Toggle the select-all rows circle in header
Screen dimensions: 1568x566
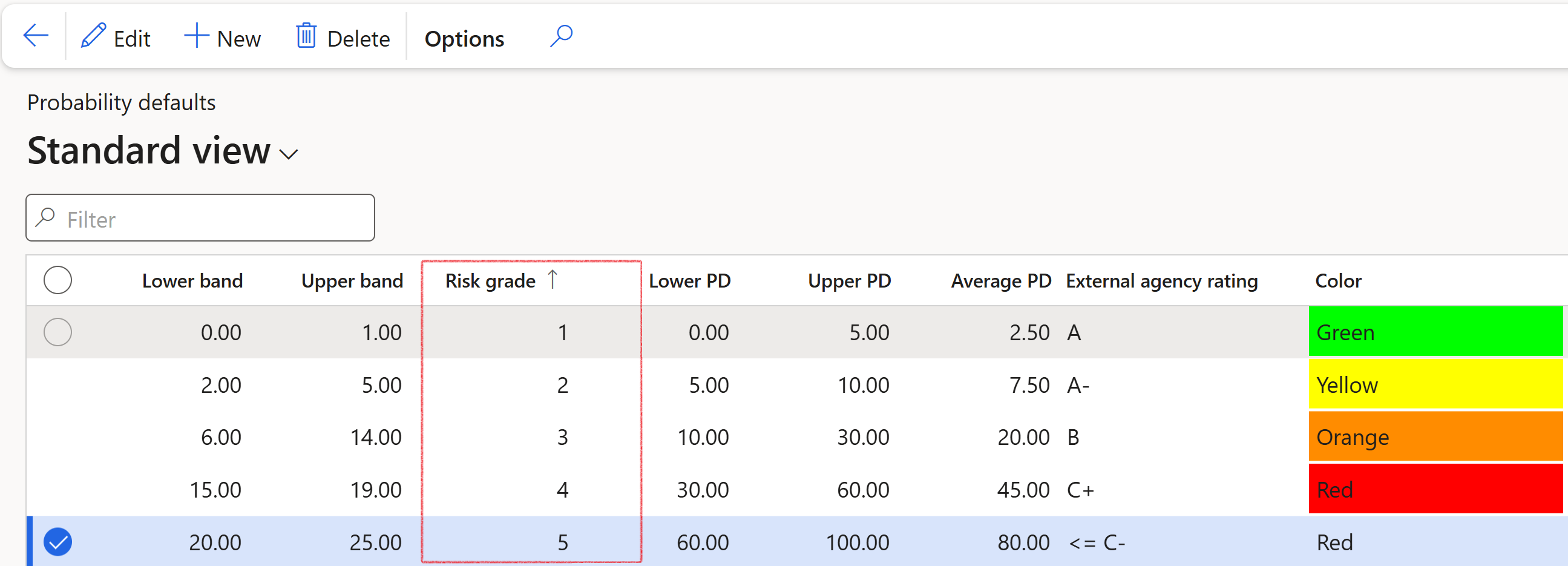coord(58,280)
